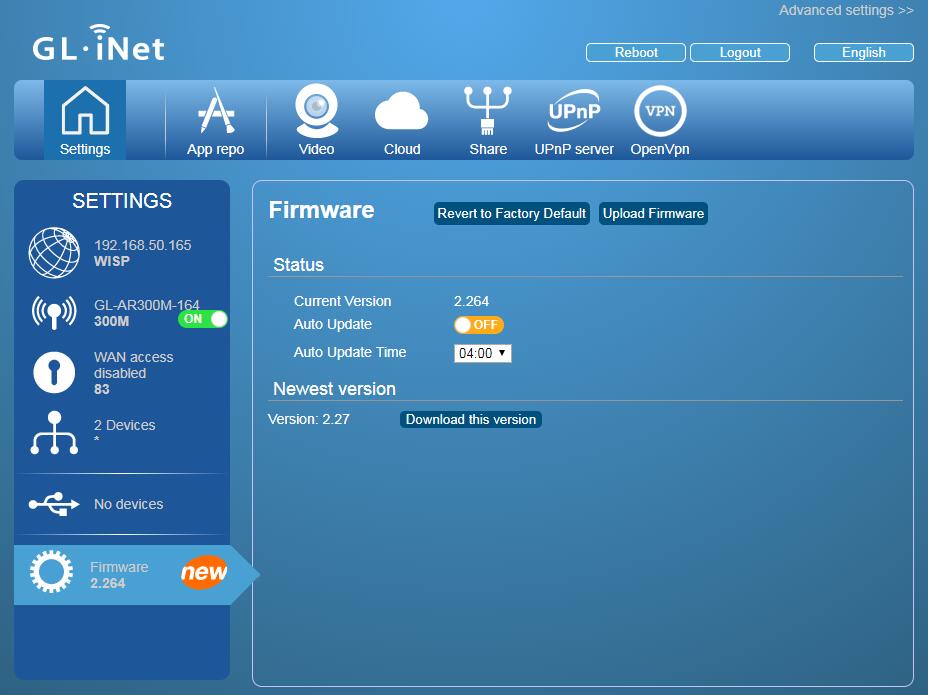
Task: Click the GL·iNet logo
Action: click(98, 44)
